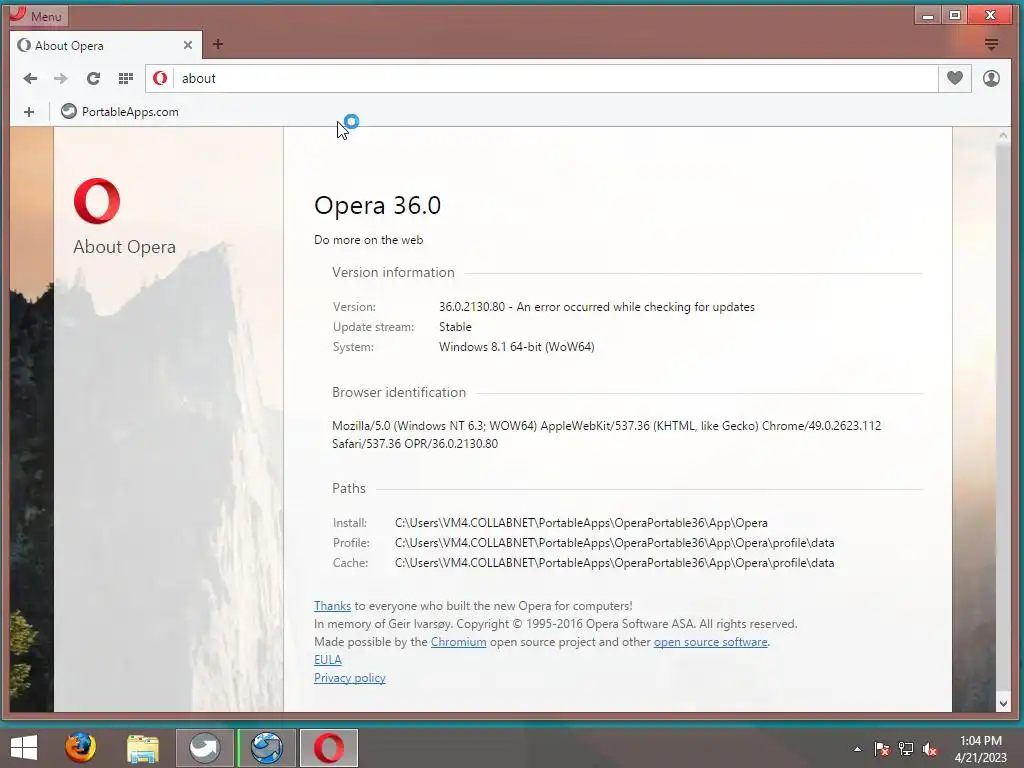The image size is (1024, 768).
Task: Click Opera taskbar icon
Action: click(x=328, y=748)
